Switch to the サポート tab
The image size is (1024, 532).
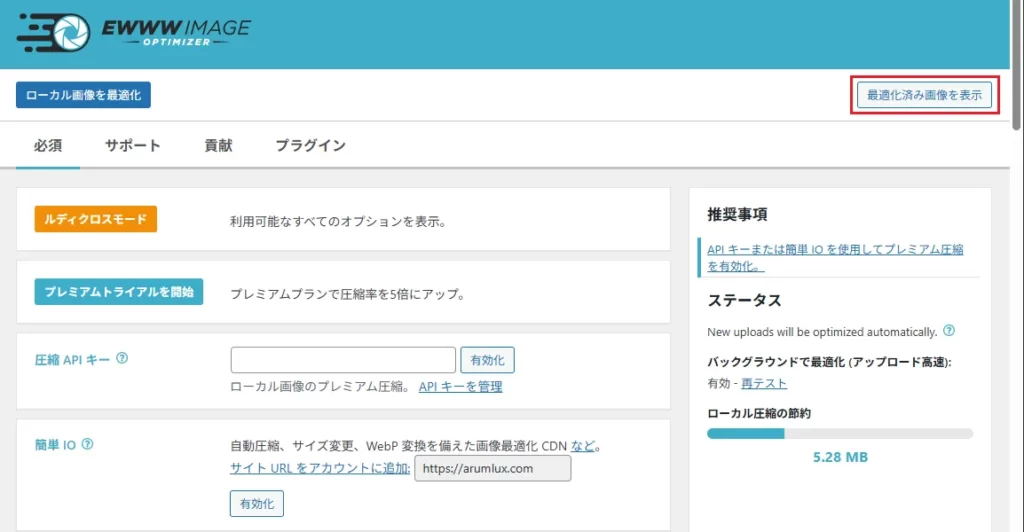(x=133, y=145)
